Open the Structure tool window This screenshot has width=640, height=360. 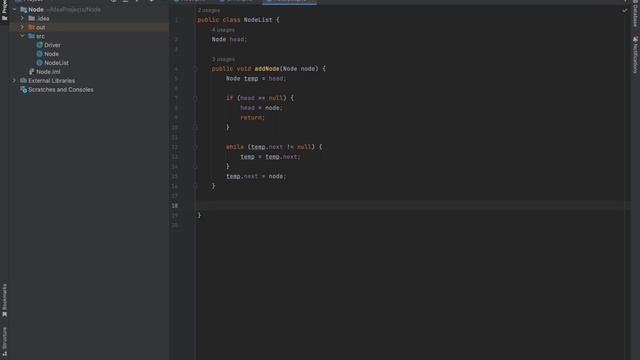click(x=4, y=341)
